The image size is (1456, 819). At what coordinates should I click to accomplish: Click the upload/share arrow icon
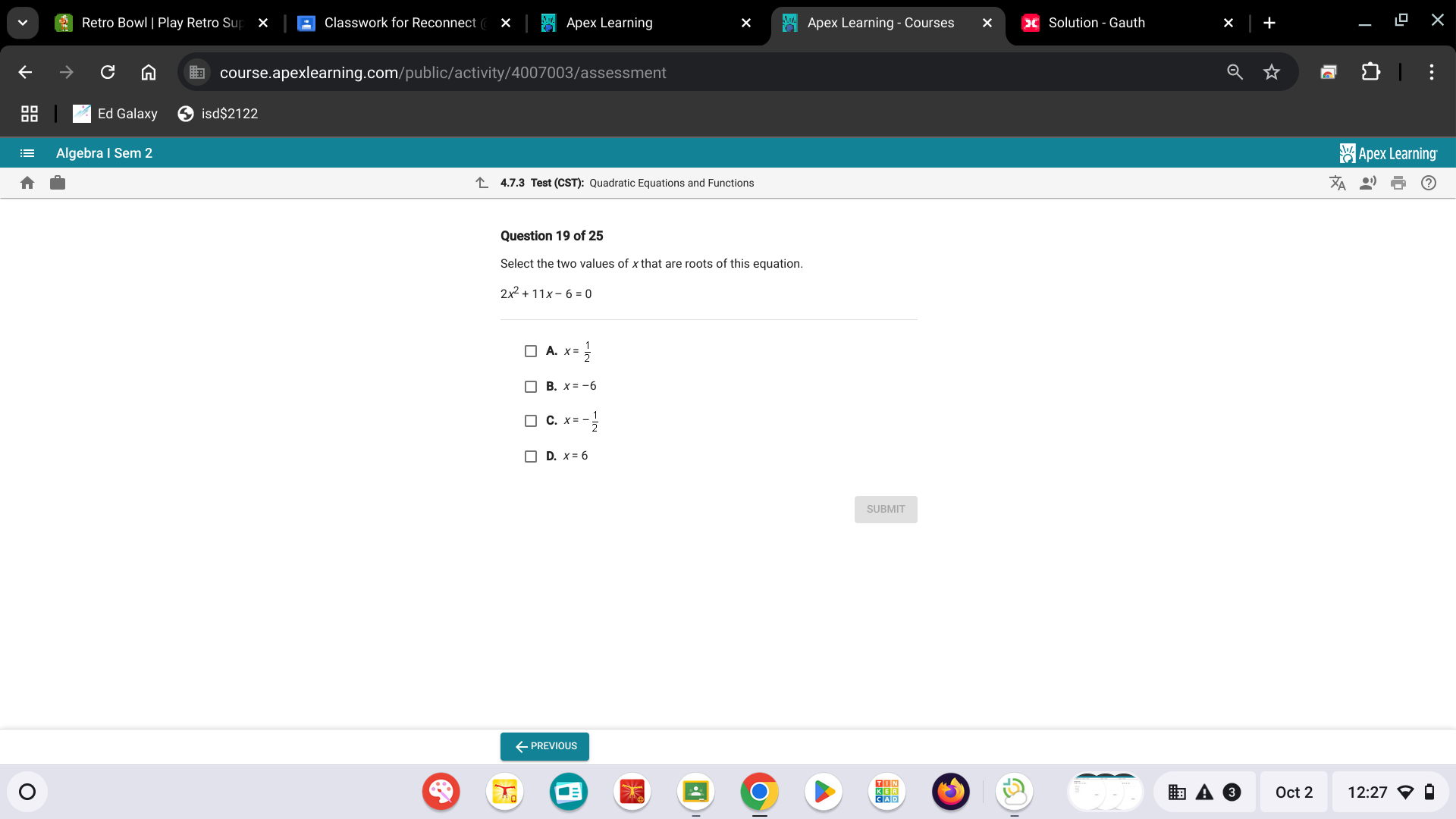(x=482, y=182)
